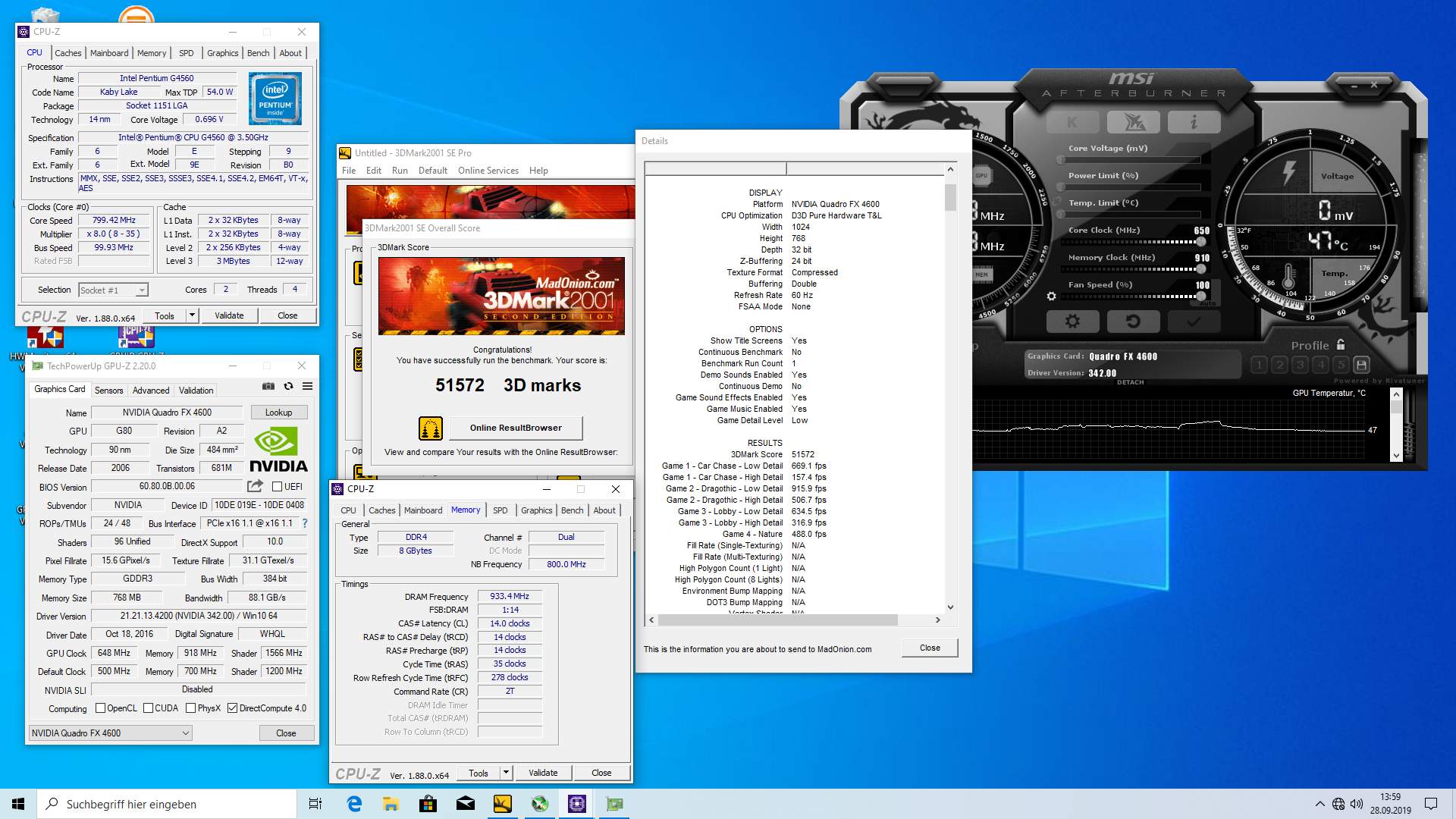
Task: Open the GPU-Z hamburger menu
Action: [308, 386]
